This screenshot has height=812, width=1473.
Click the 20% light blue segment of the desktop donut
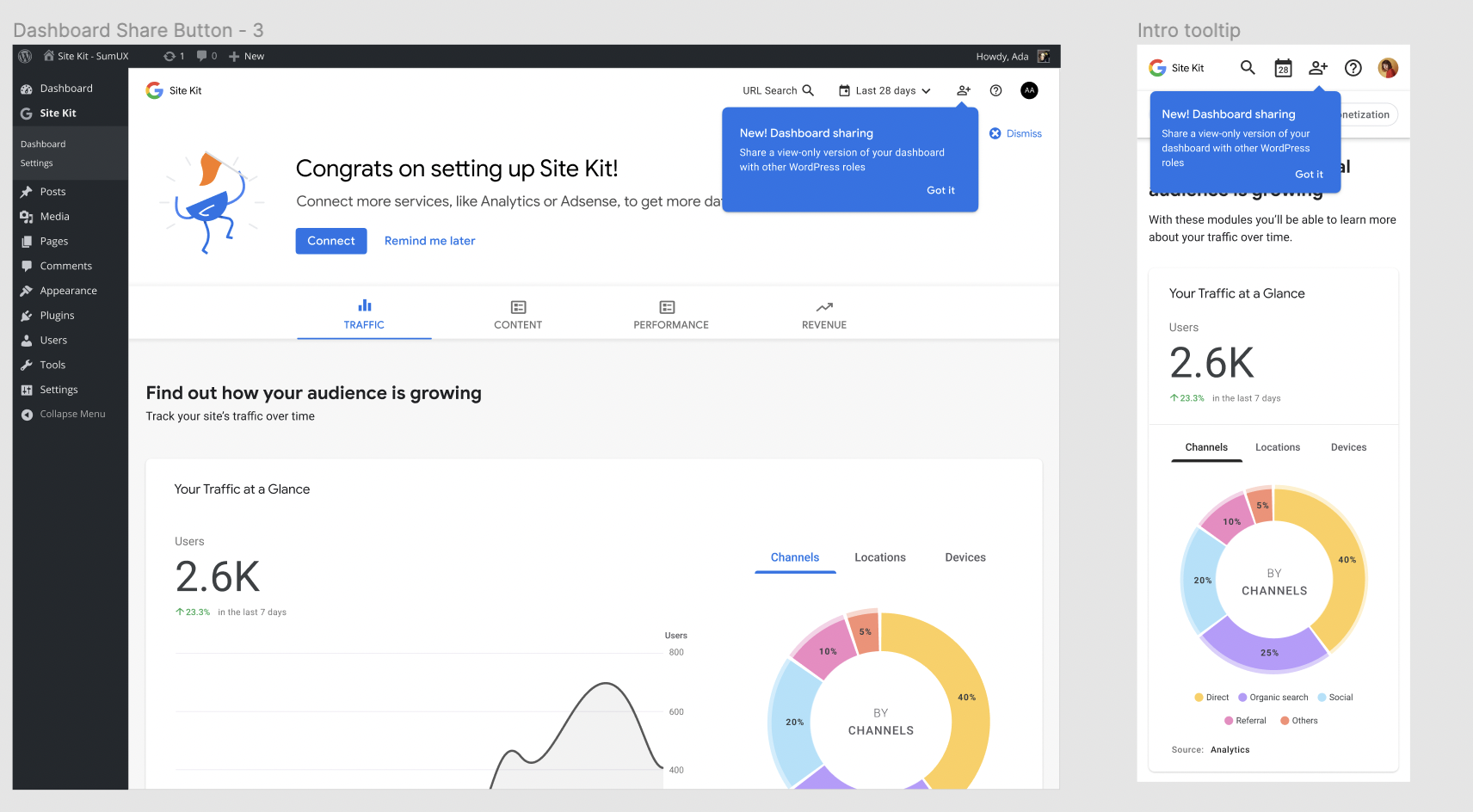(x=794, y=723)
